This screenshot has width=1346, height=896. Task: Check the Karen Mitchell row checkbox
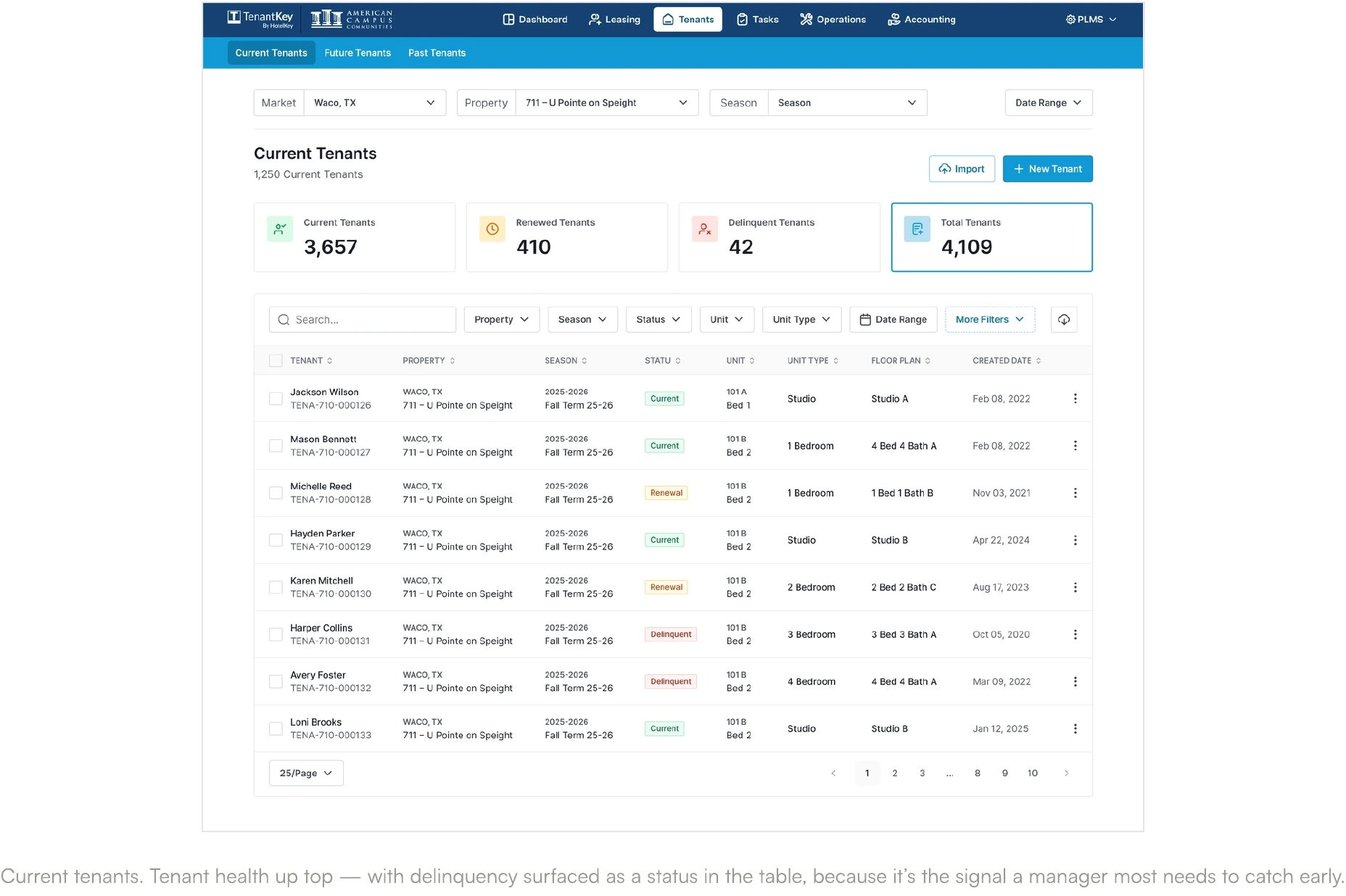(276, 587)
